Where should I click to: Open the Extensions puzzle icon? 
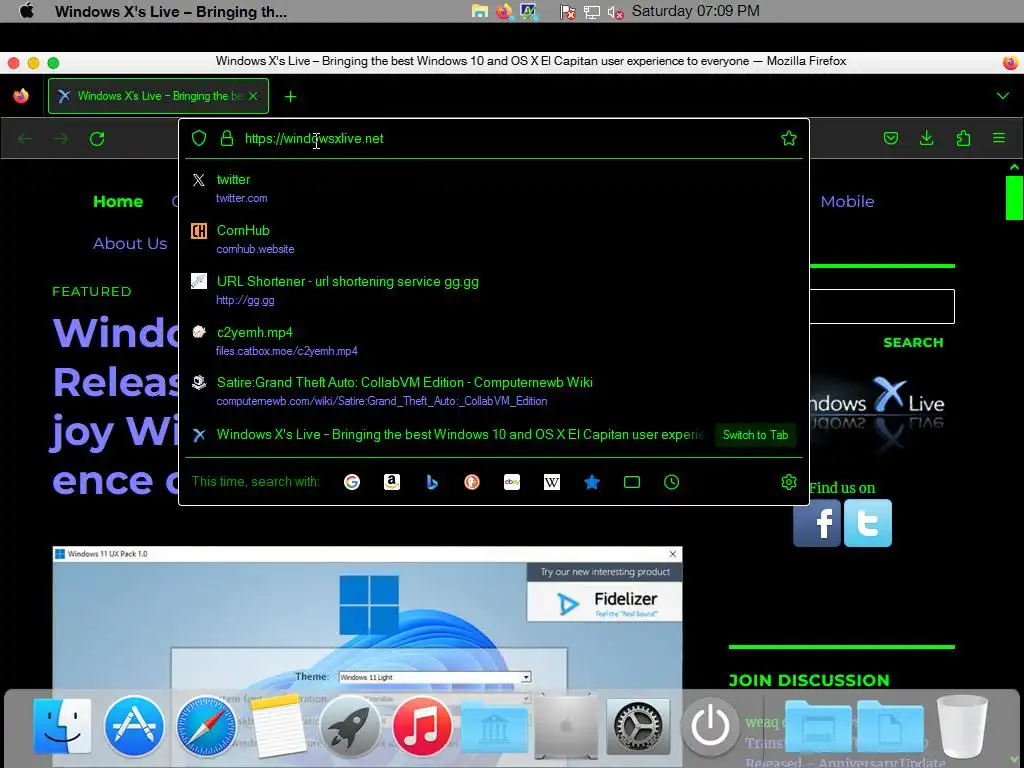coord(963,138)
